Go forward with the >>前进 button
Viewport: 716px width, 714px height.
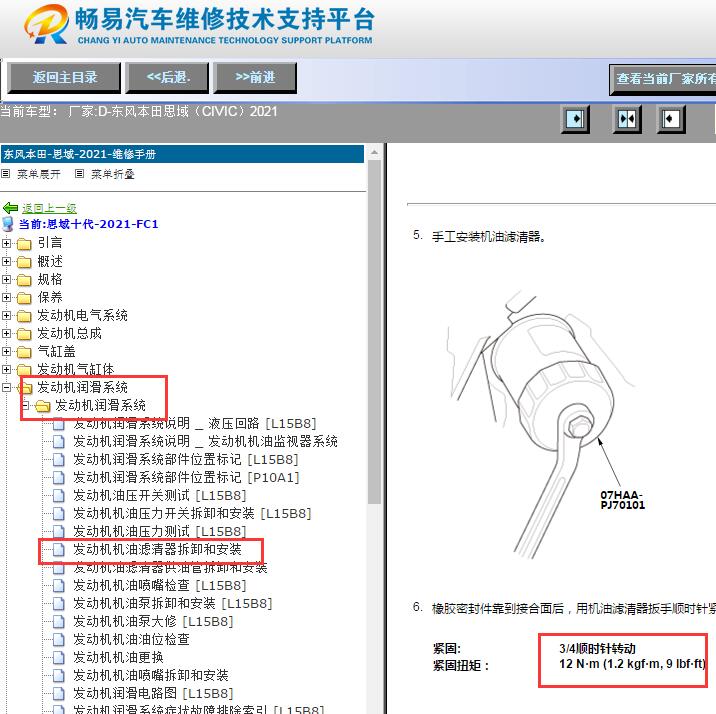point(255,78)
